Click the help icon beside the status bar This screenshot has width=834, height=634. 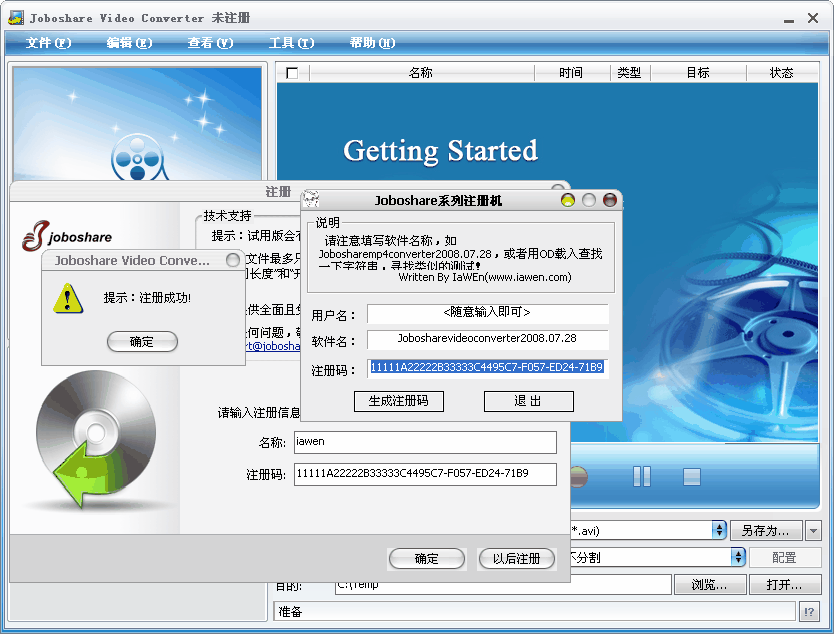click(x=809, y=611)
